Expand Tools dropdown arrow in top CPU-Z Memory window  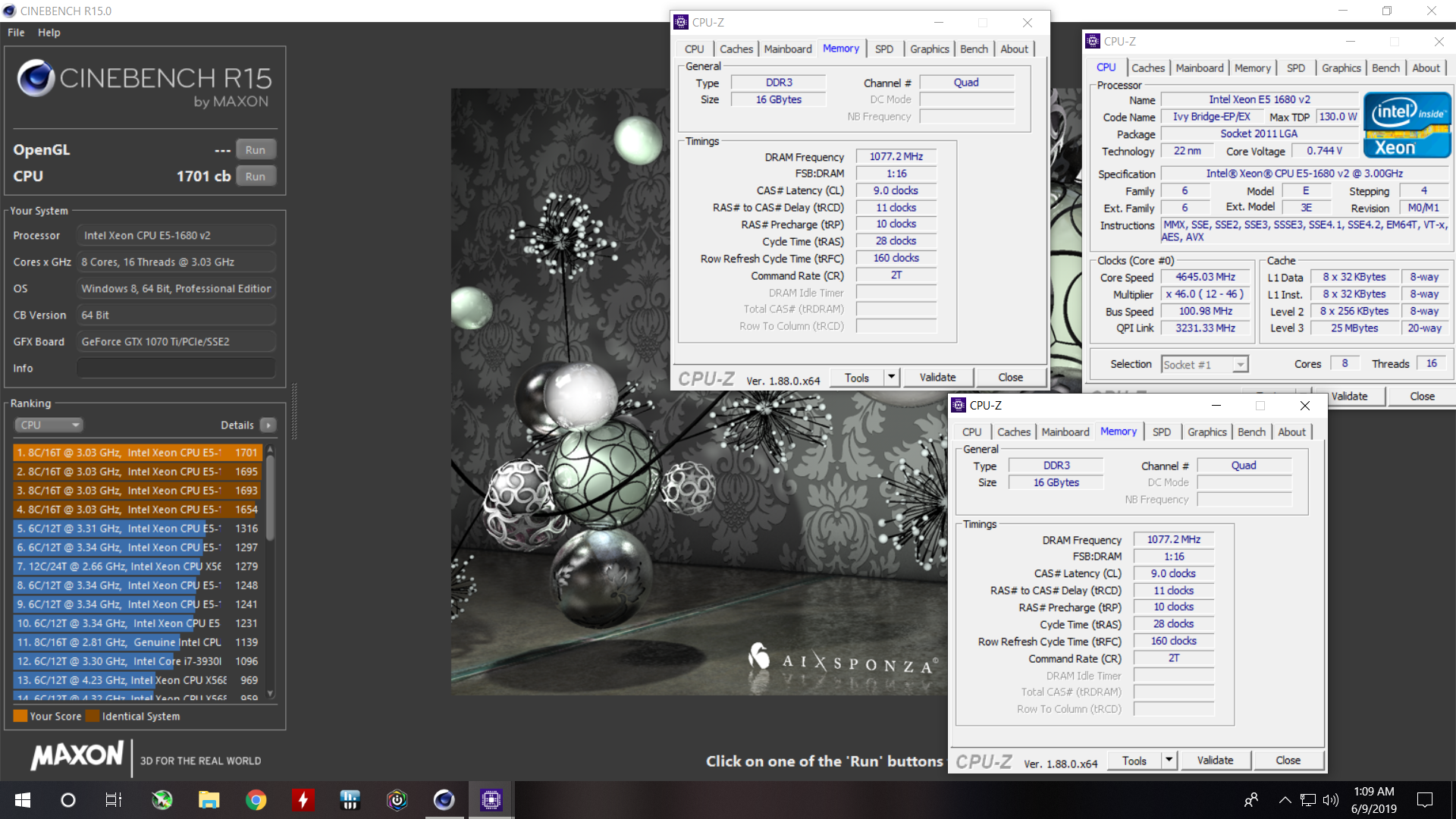[892, 378]
